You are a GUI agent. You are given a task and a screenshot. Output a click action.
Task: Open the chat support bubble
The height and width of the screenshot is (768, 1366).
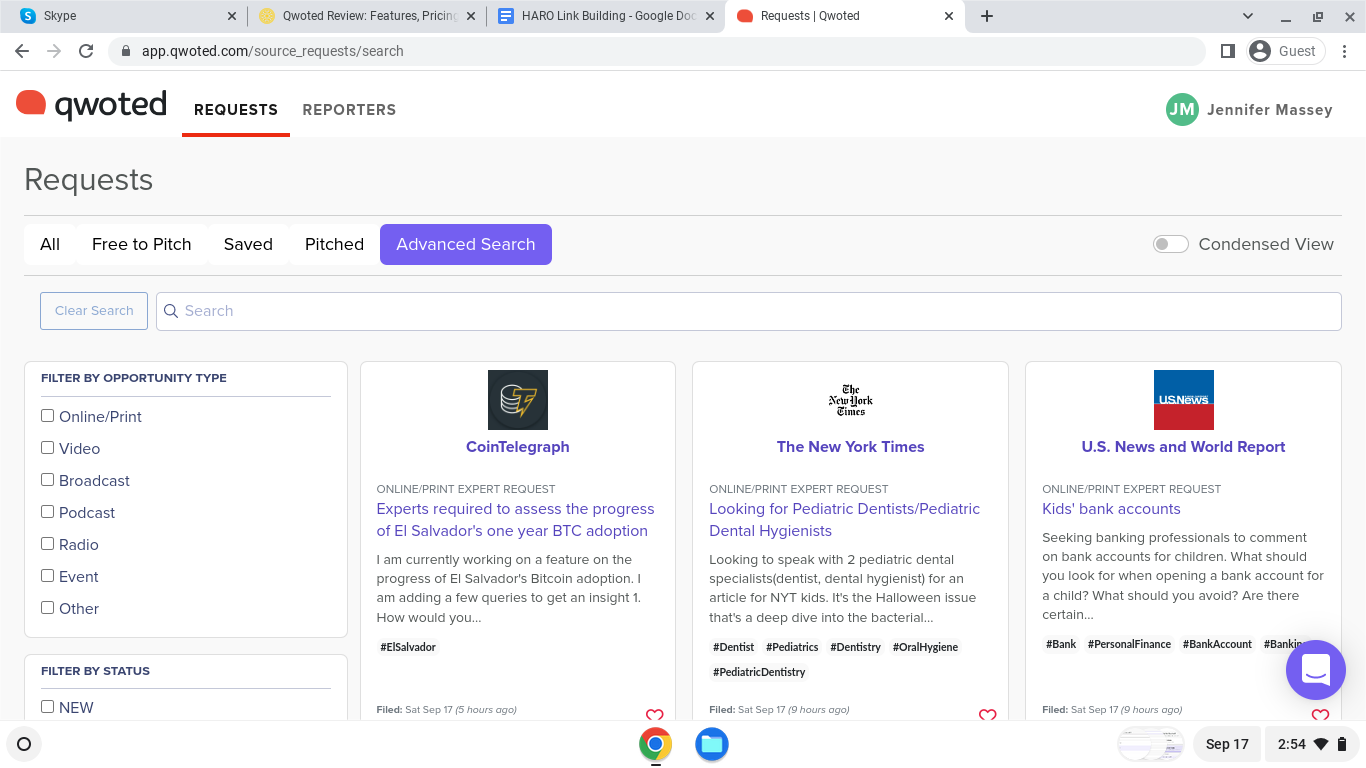point(1316,670)
